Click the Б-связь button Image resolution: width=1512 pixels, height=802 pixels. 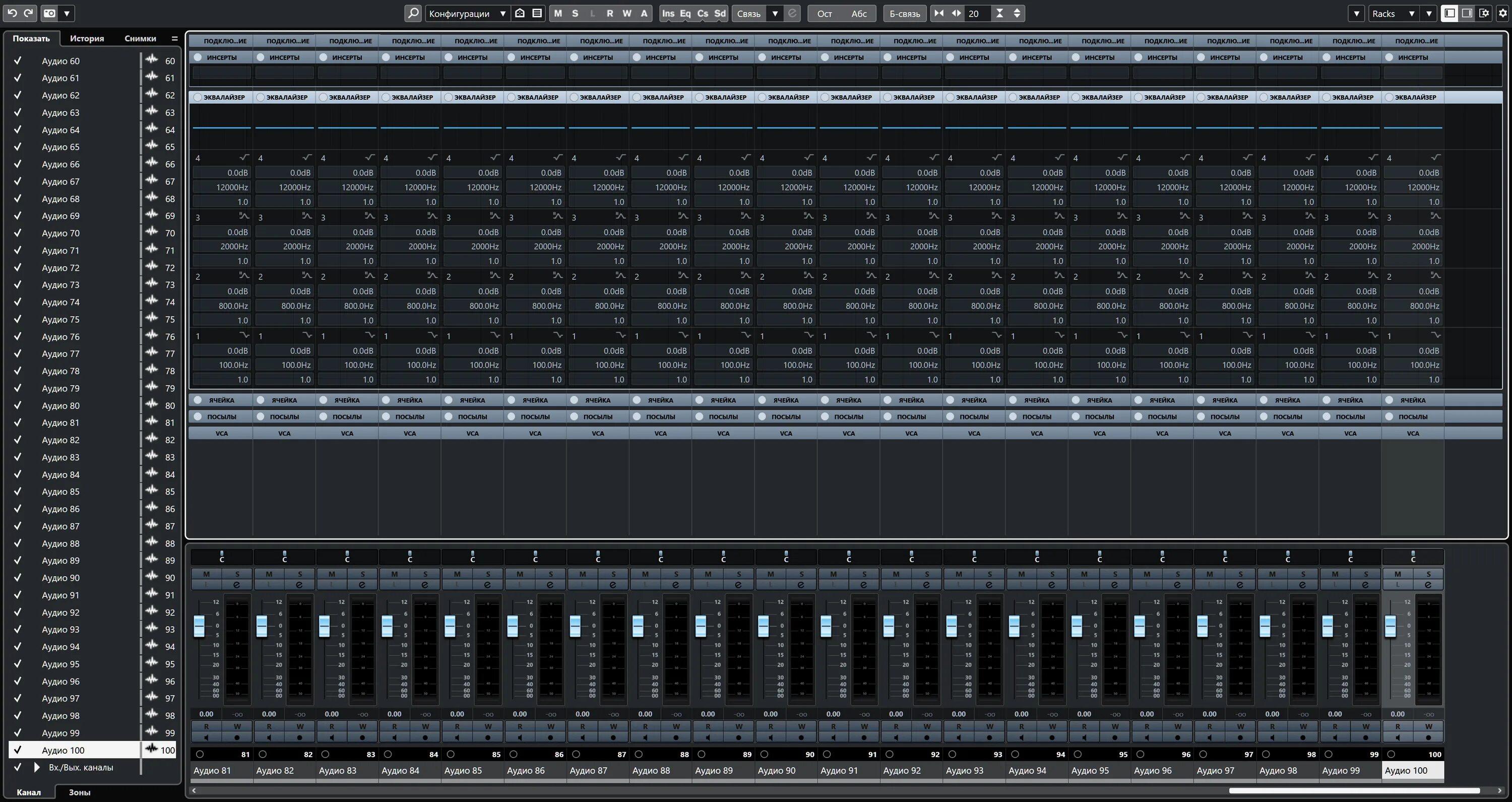tap(905, 13)
